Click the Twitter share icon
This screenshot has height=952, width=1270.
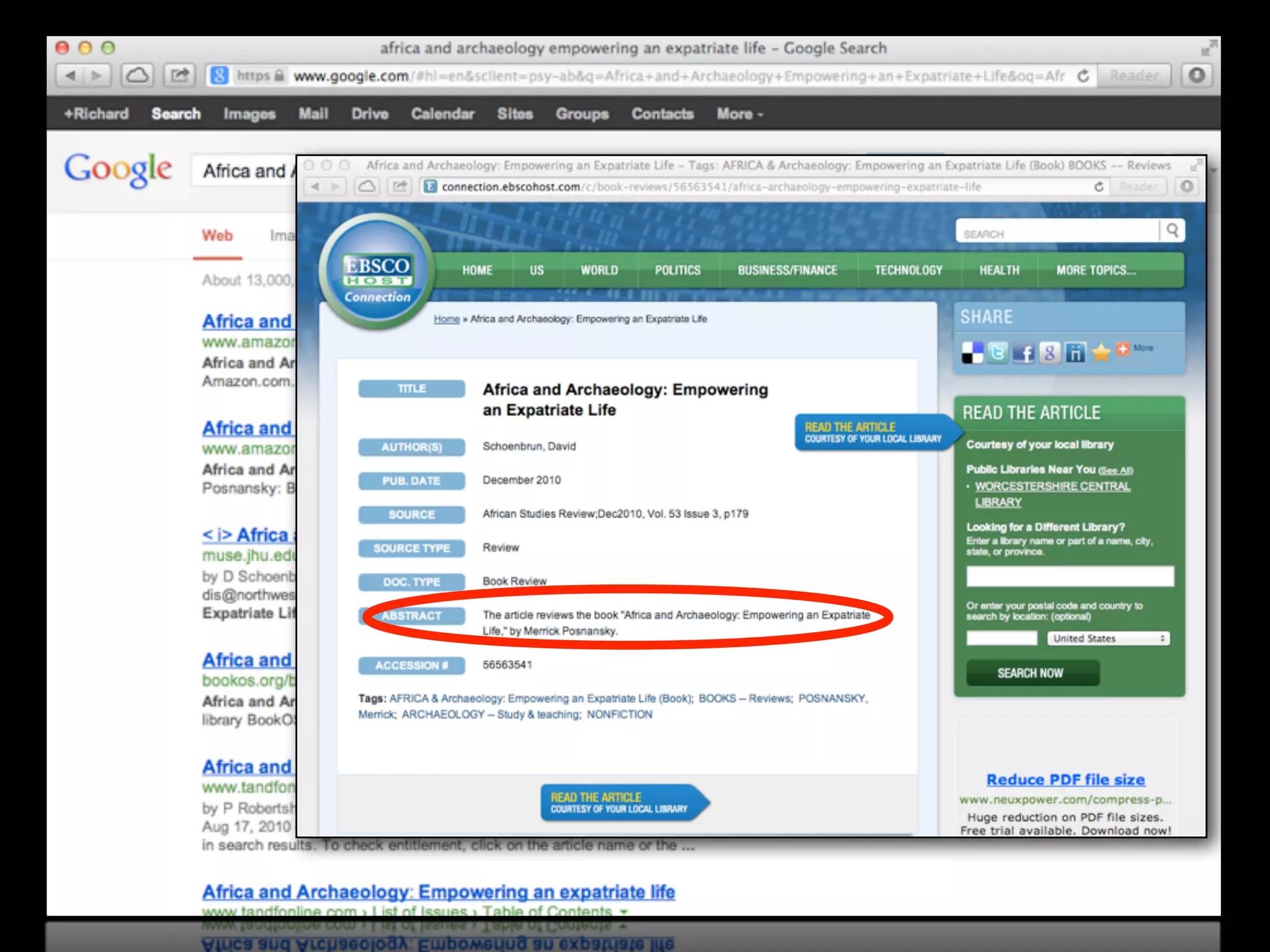tap(997, 353)
